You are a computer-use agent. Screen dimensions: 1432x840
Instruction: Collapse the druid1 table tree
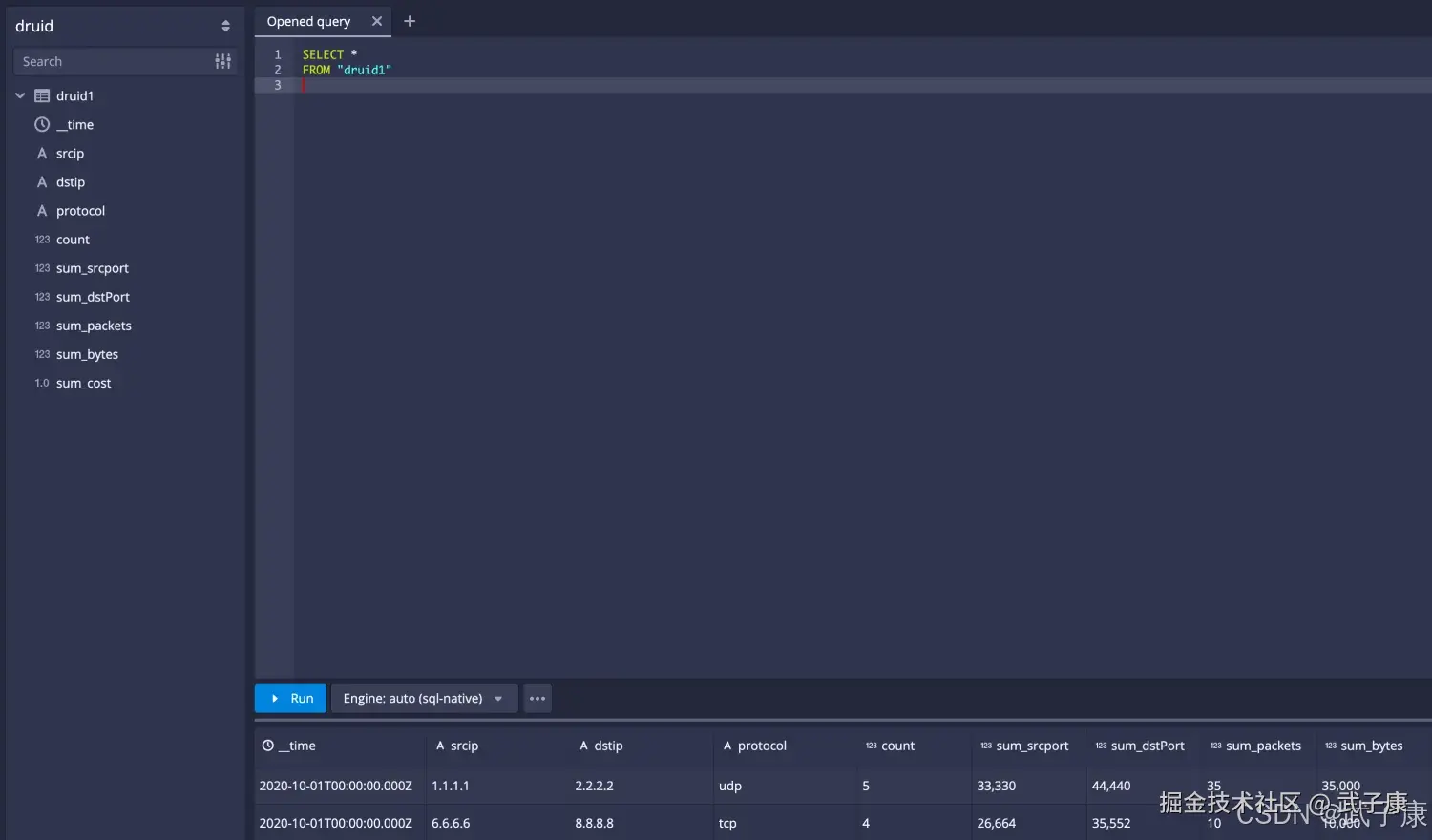(x=19, y=95)
